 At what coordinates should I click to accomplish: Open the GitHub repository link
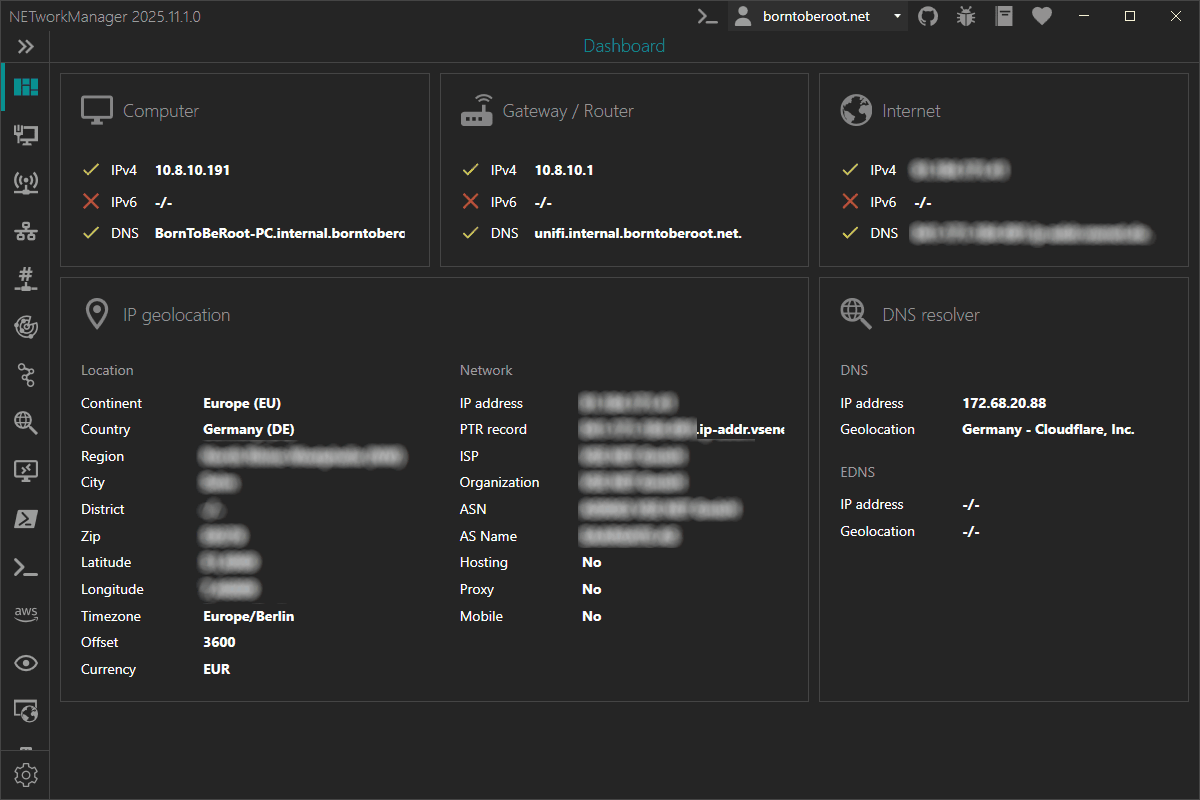(x=927, y=16)
